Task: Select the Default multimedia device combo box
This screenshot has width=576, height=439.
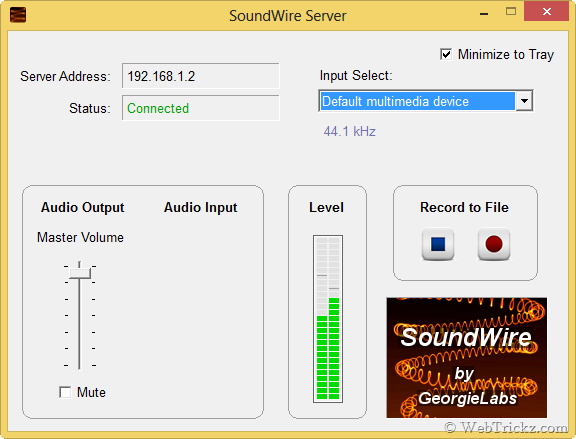Action: [426, 101]
